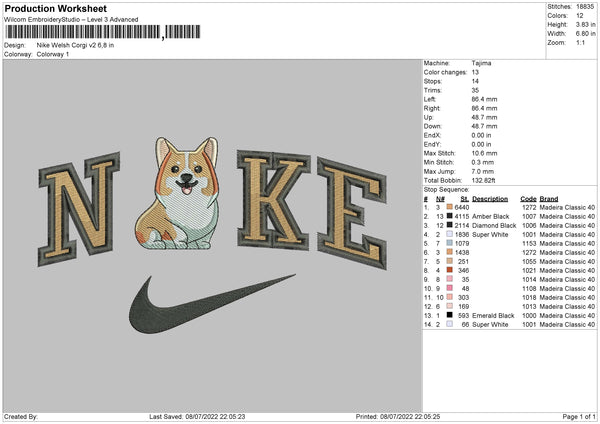Pick the Amber Black color swatch
This screenshot has height=424, width=600.
click(x=451, y=216)
